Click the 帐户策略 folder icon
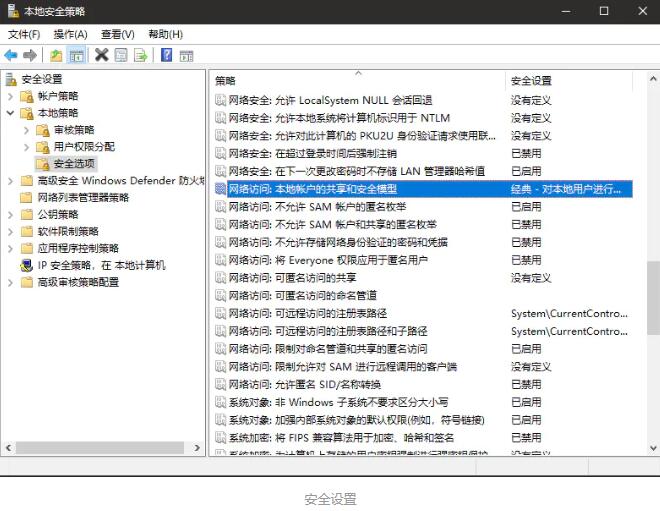Viewport: 660px width, 511px height. [27, 96]
